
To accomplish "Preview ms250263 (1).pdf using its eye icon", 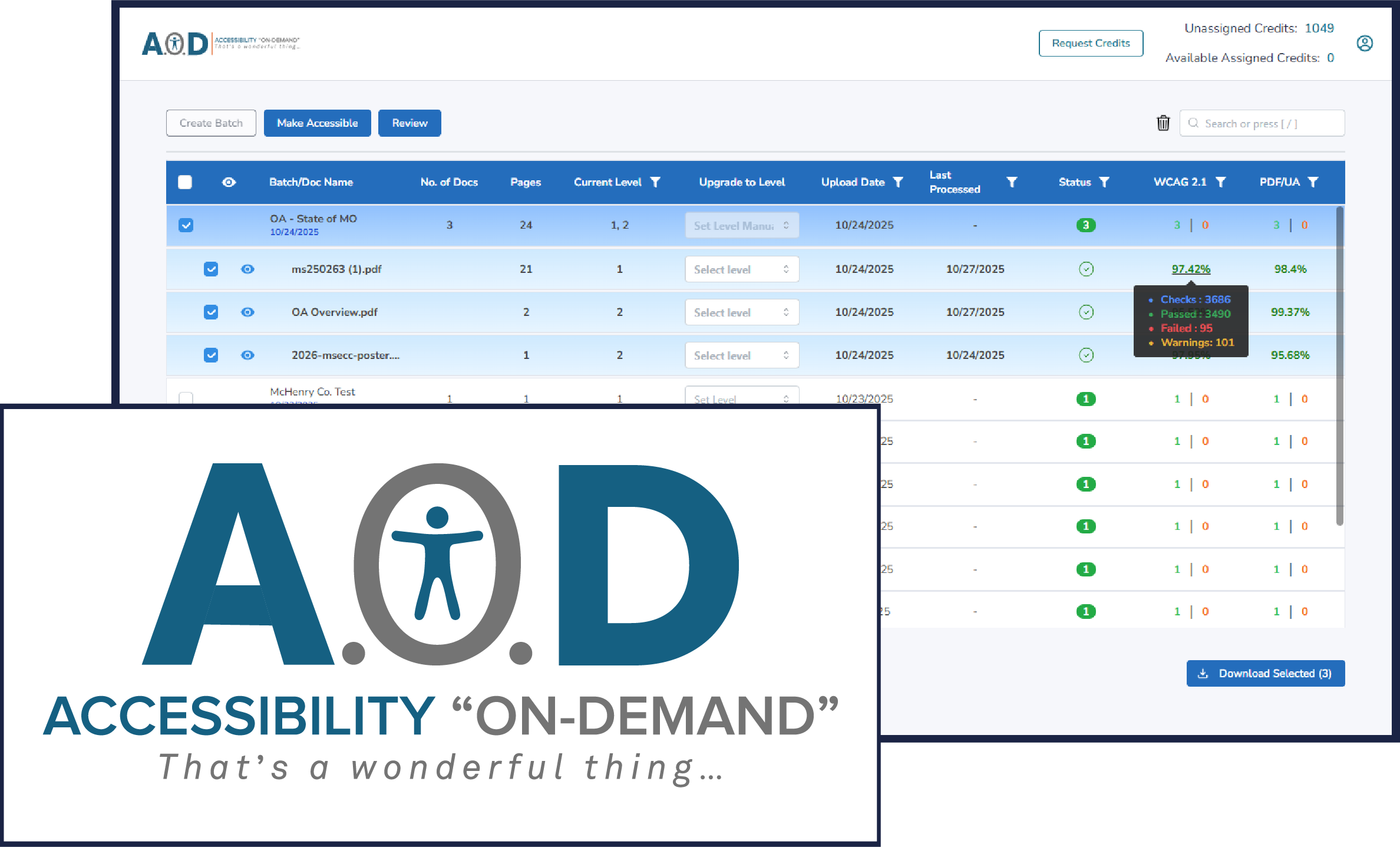I will pyautogui.click(x=247, y=269).
